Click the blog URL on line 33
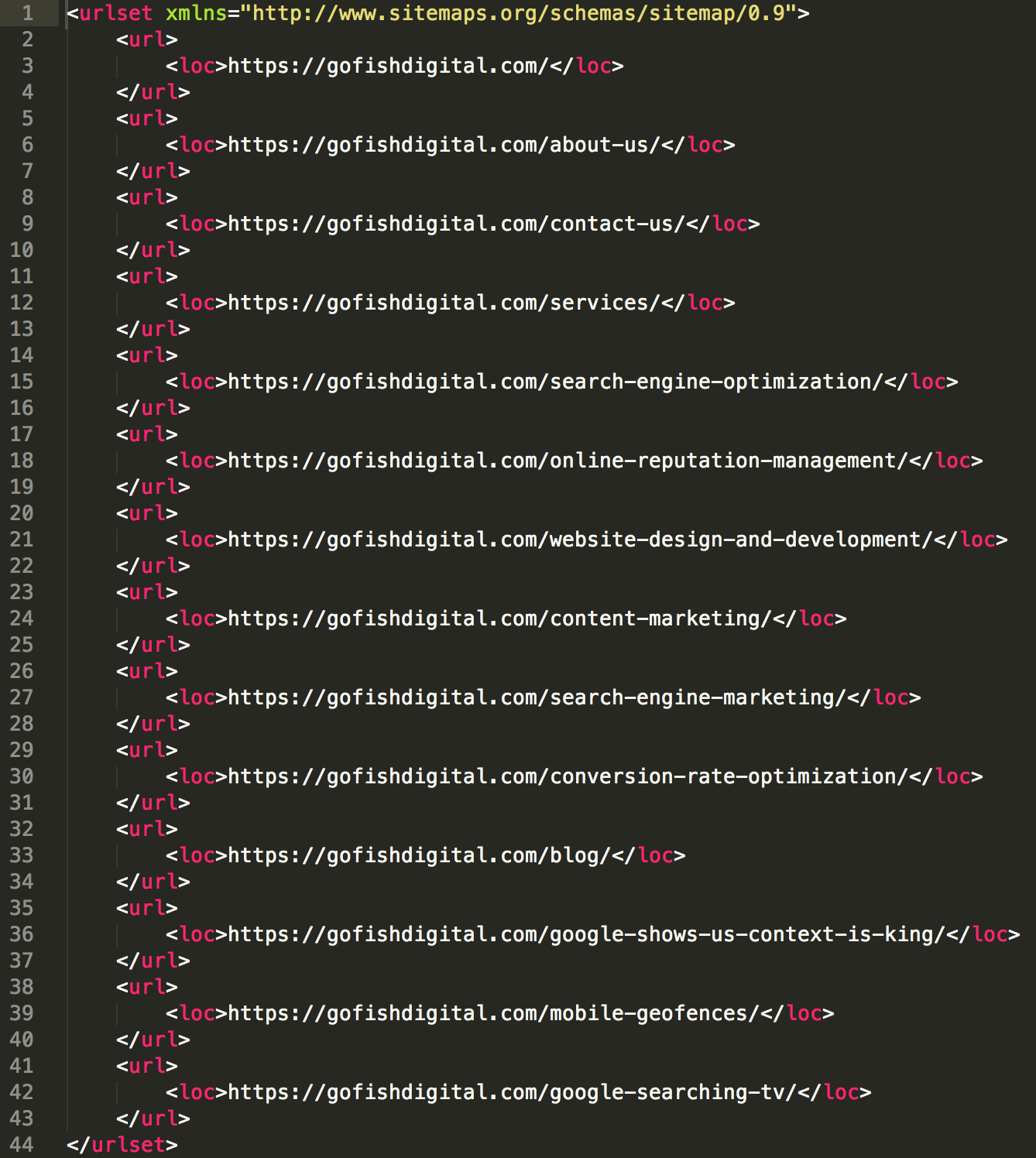The height and width of the screenshot is (1158, 1036). (419, 855)
